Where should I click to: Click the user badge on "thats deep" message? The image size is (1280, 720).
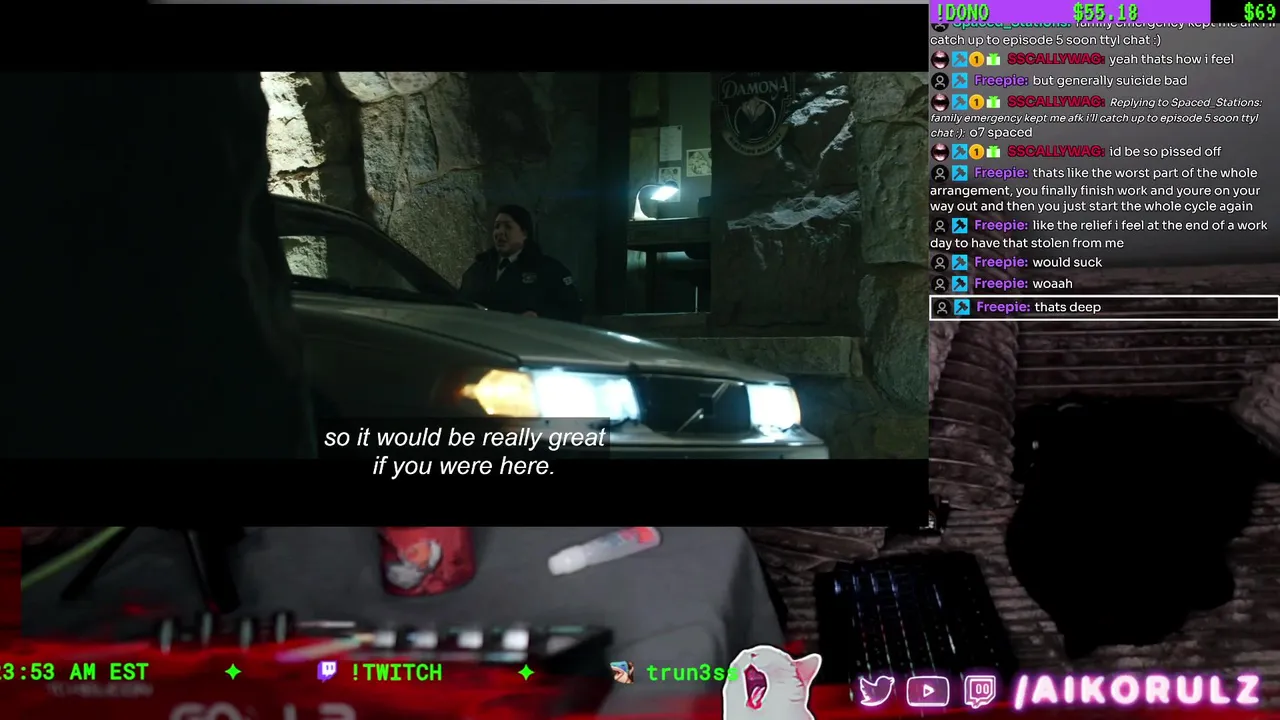[x=941, y=307]
